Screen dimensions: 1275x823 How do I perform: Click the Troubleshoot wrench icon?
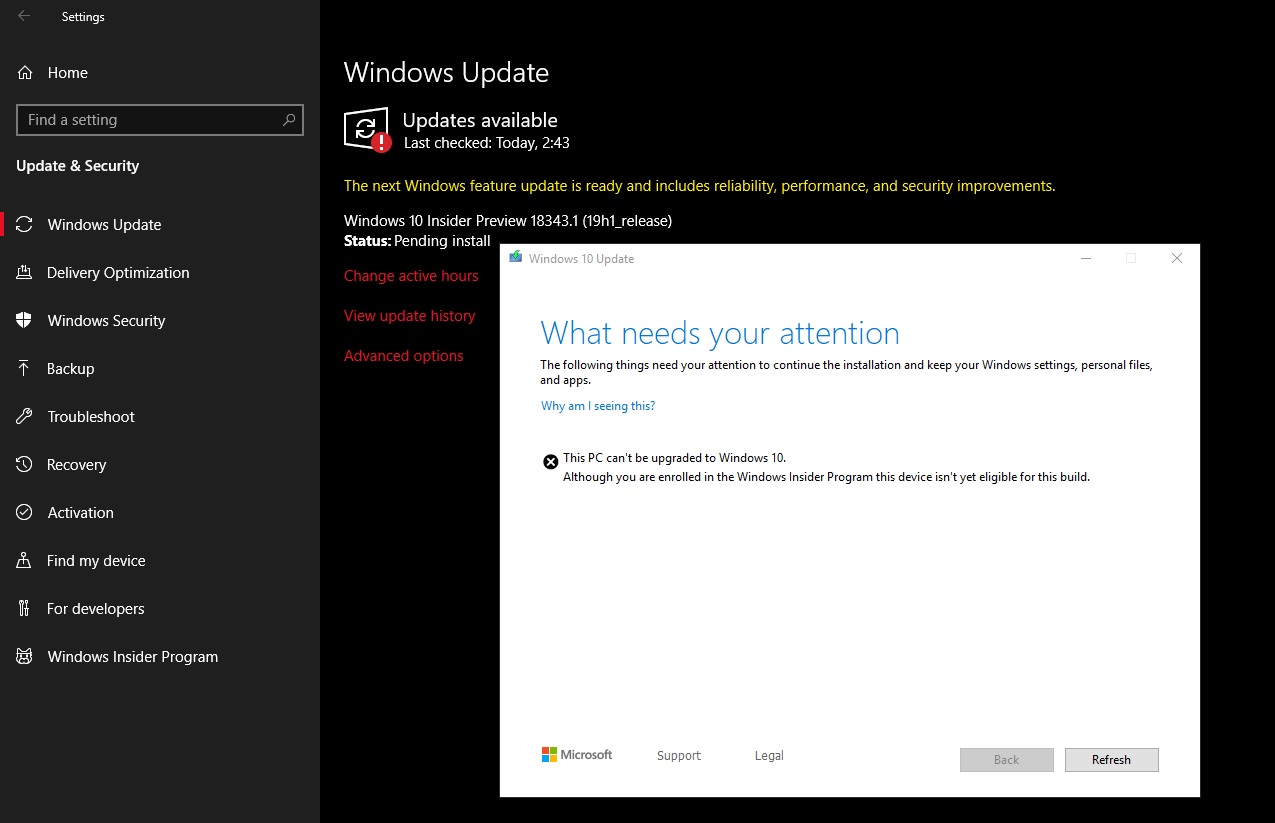pos(25,417)
